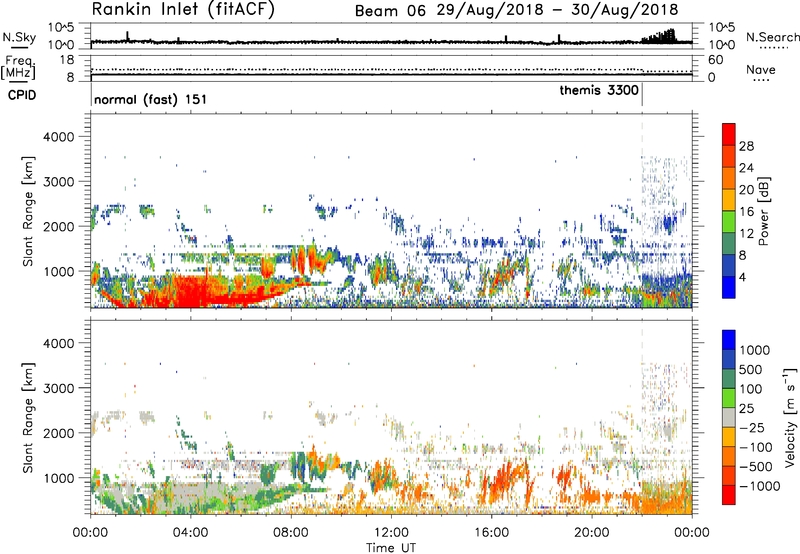Screen dimensions: 800x554
Task: Click the gray ground-scatter band in velocity panel
Action: 204,493
